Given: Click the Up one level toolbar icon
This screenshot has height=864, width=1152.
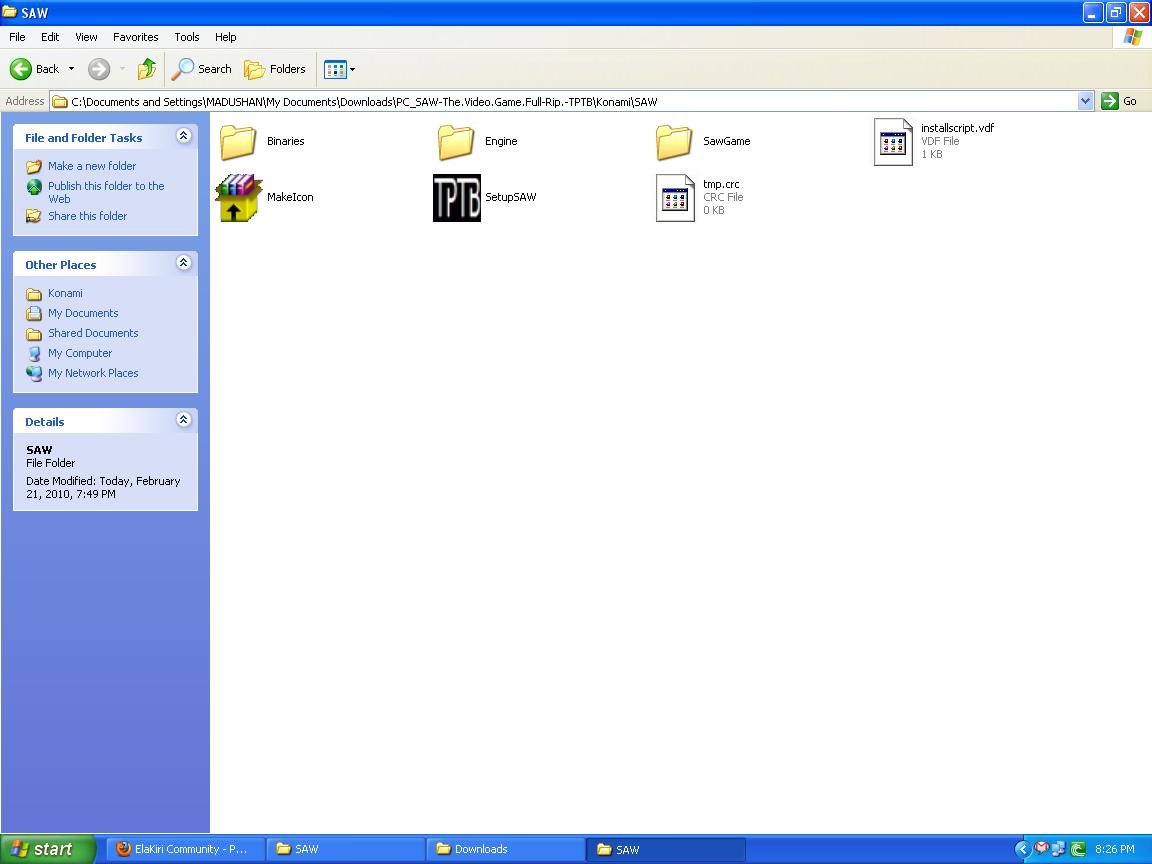Looking at the screenshot, I should tap(147, 69).
